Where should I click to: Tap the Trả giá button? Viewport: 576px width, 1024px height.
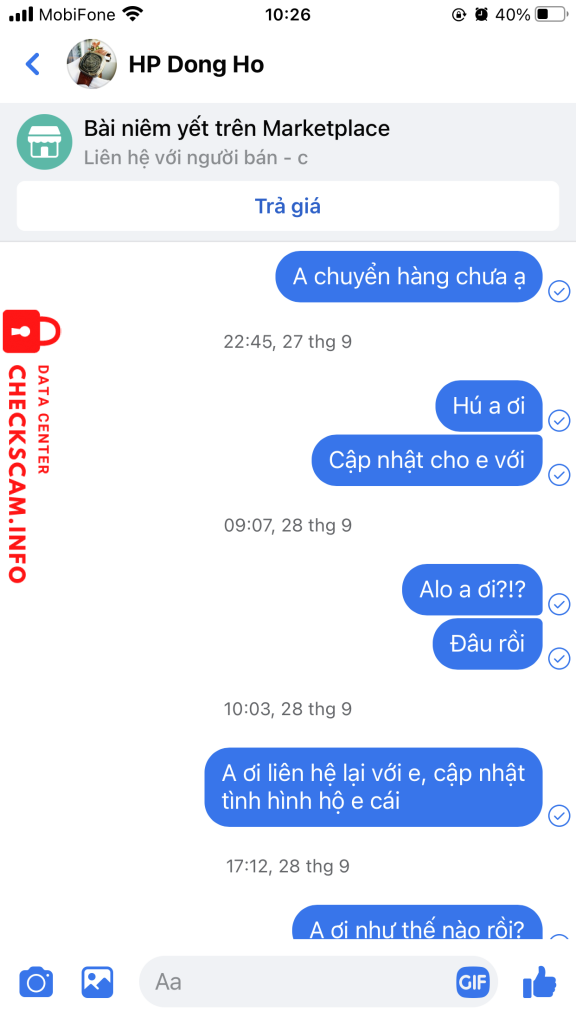[x=288, y=206]
